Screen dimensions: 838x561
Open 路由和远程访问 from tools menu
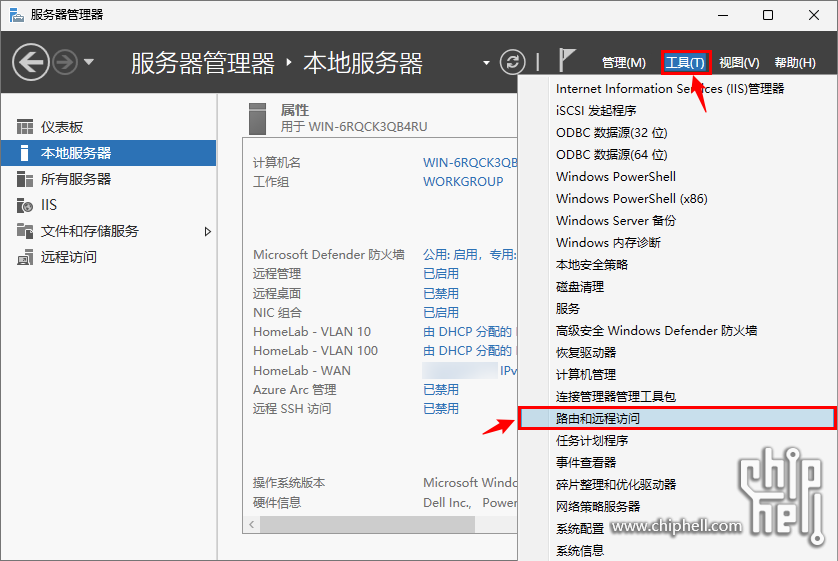(x=677, y=418)
